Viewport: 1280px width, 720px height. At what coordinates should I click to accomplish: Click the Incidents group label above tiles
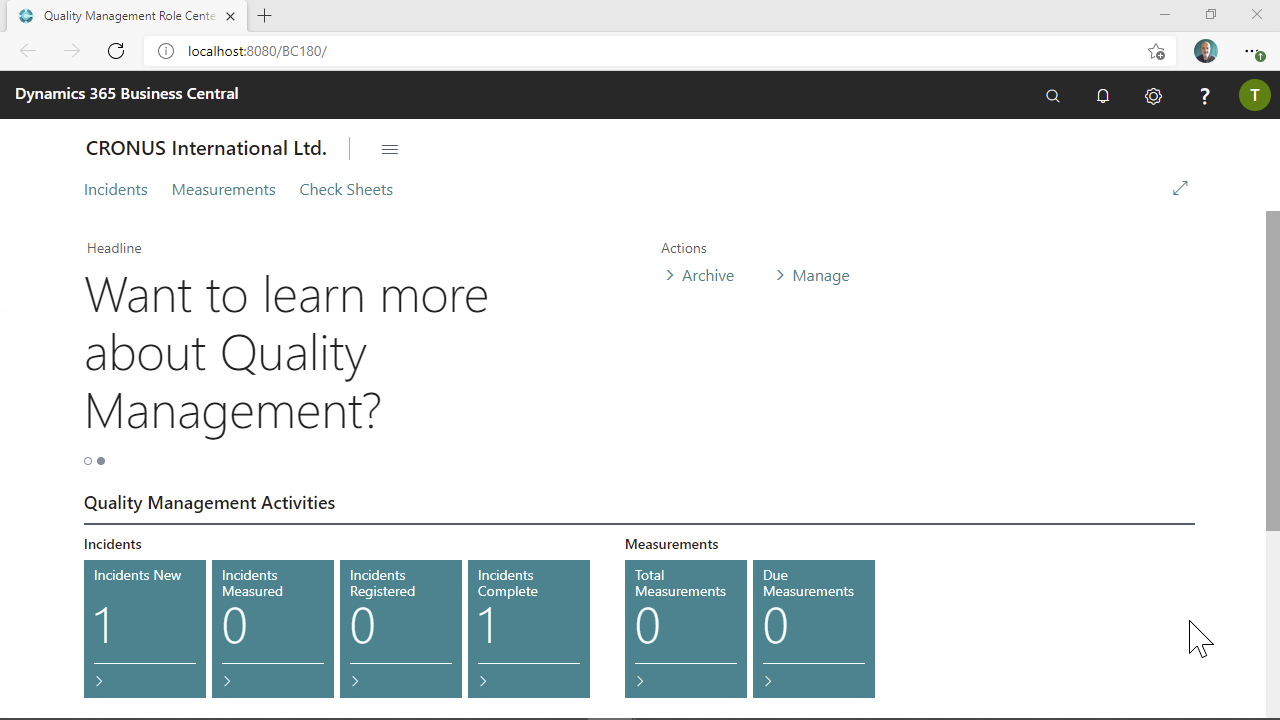[113, 545]
